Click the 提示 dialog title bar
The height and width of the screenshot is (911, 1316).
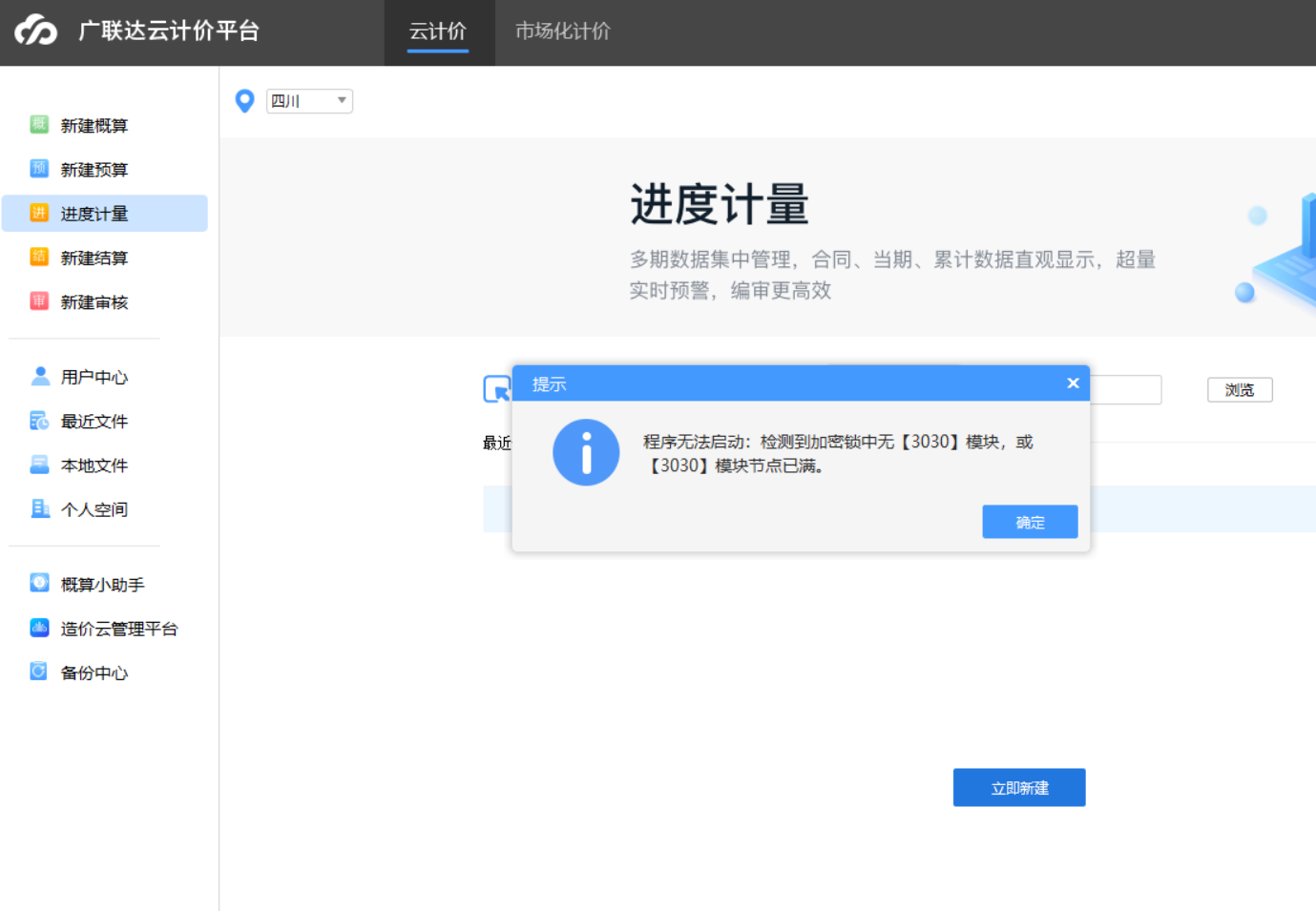pyautogui.click(x=801, y=383)
